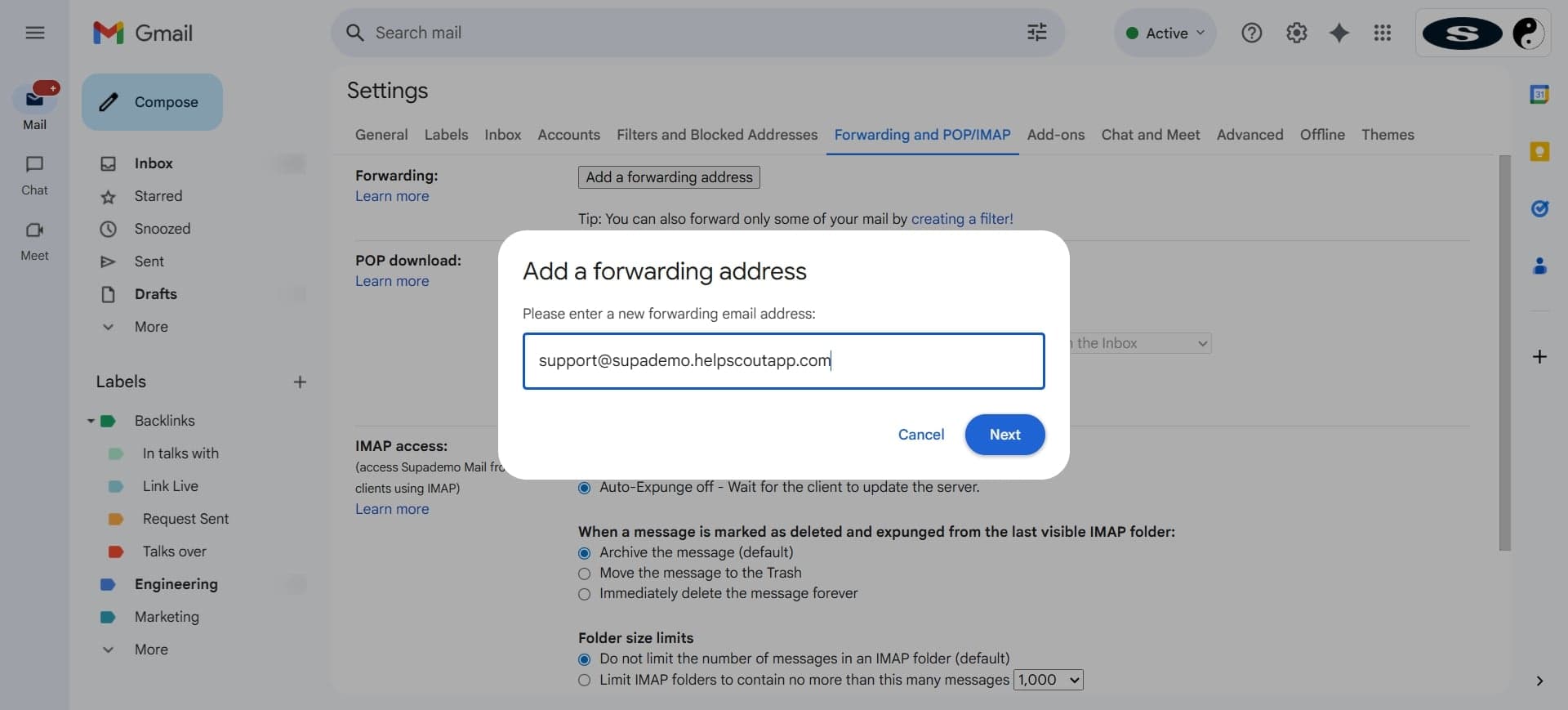Cancel the forwarding address dialog

click(920, 435)
